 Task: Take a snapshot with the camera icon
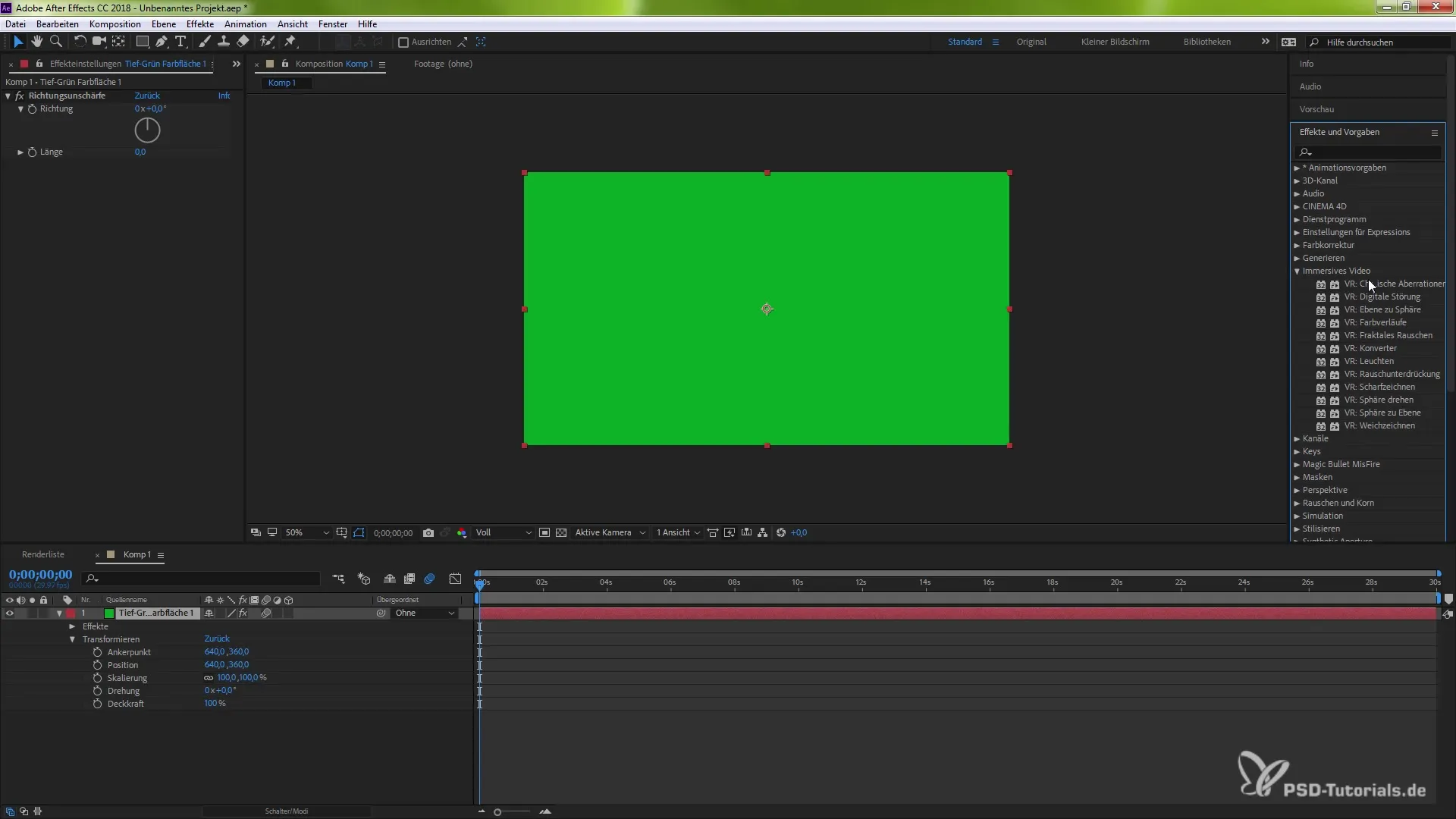[428, 533]
